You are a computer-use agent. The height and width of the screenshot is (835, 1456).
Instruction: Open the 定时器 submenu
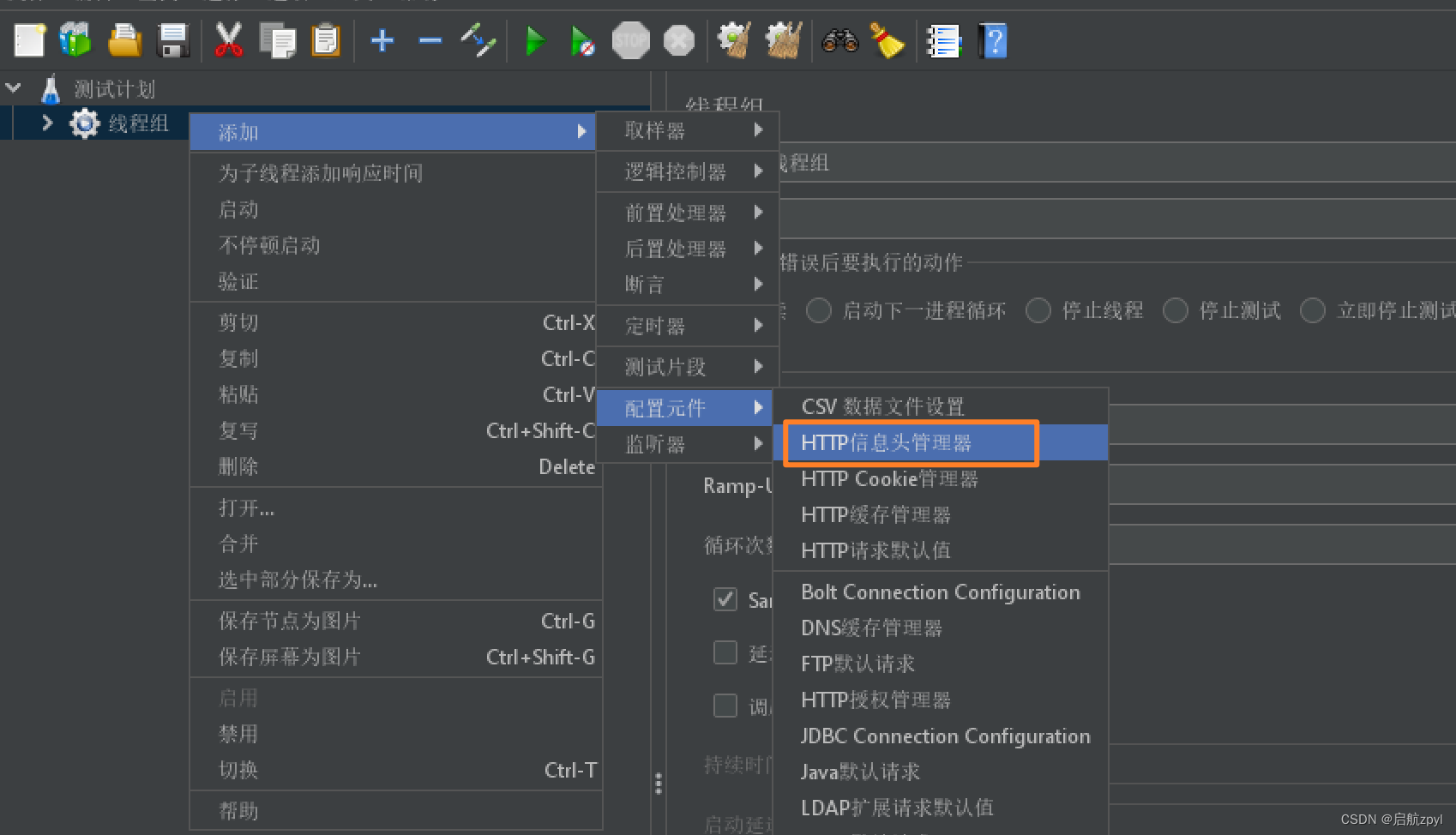[688, 326]
